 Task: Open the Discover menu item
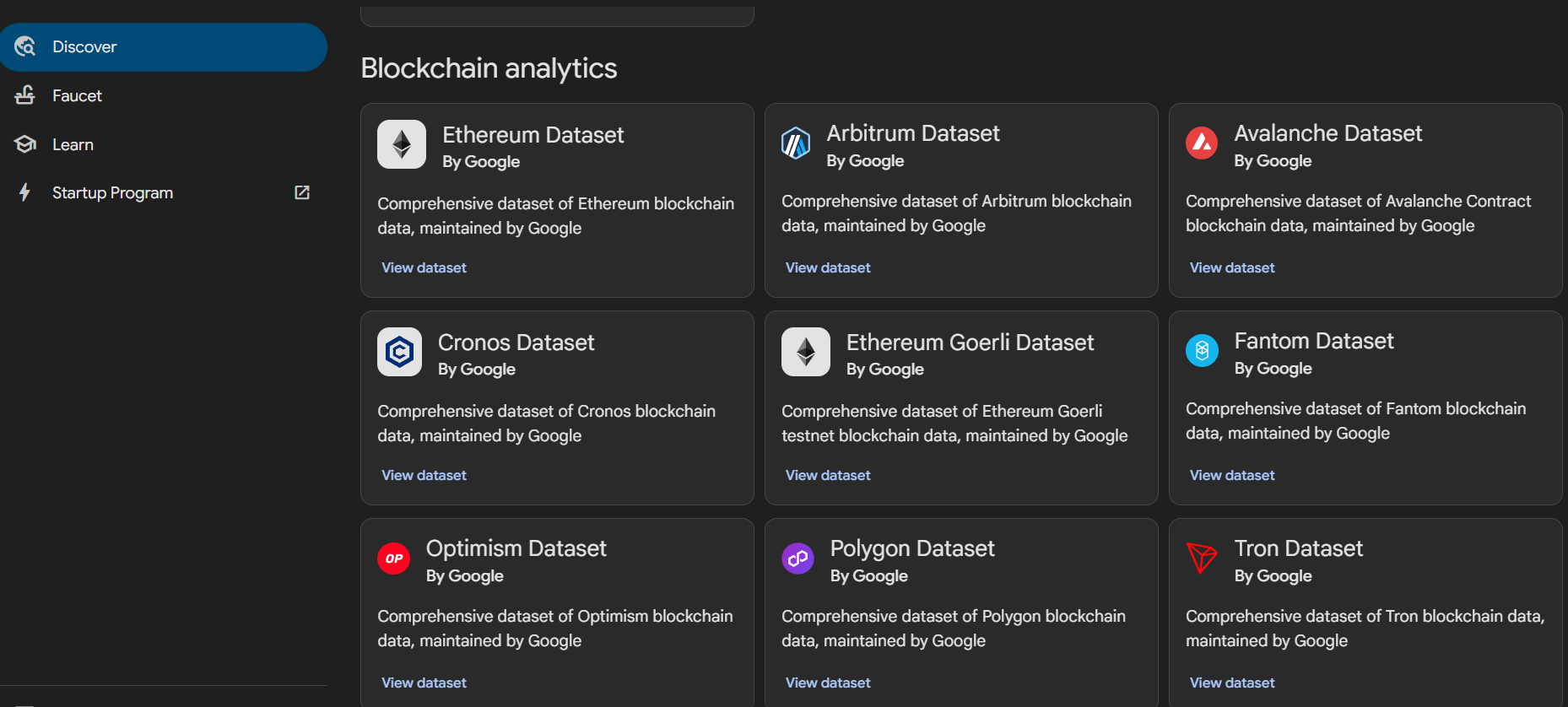tap(164, 47)
